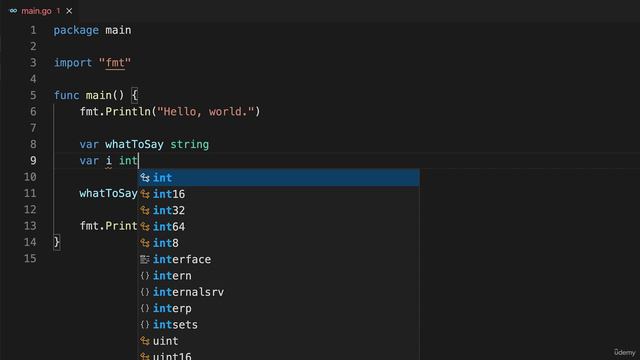Click line number 9 in gutter

pyautogui.click(x=33, y=161)
